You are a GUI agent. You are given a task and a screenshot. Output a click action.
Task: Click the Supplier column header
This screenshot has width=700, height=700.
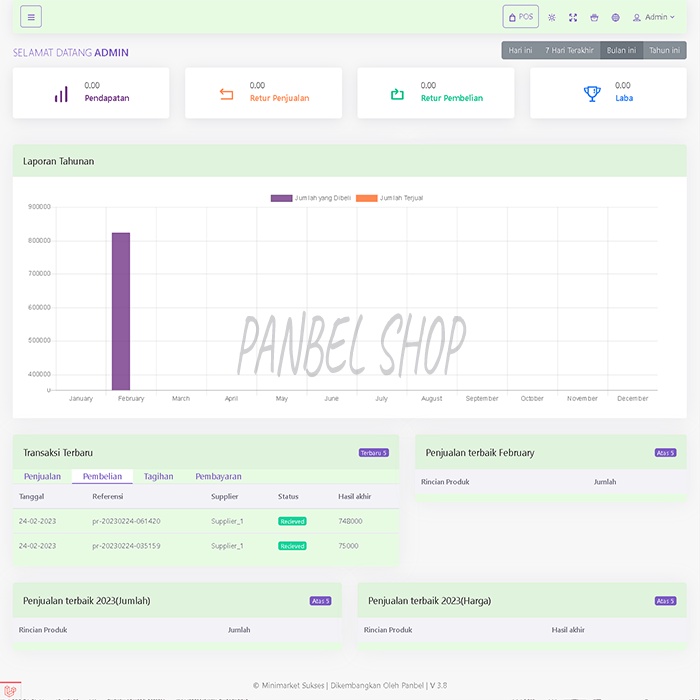[x=225, y=496]
